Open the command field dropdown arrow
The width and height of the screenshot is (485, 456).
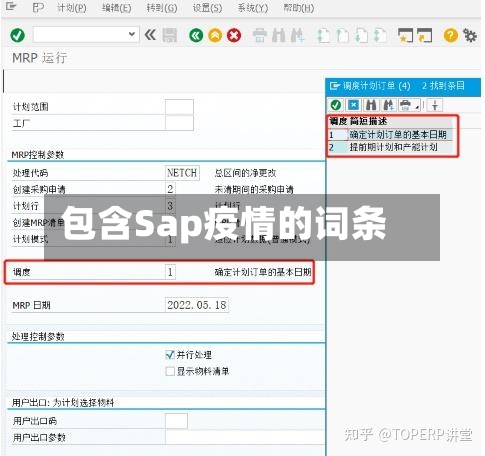[132, 34]
